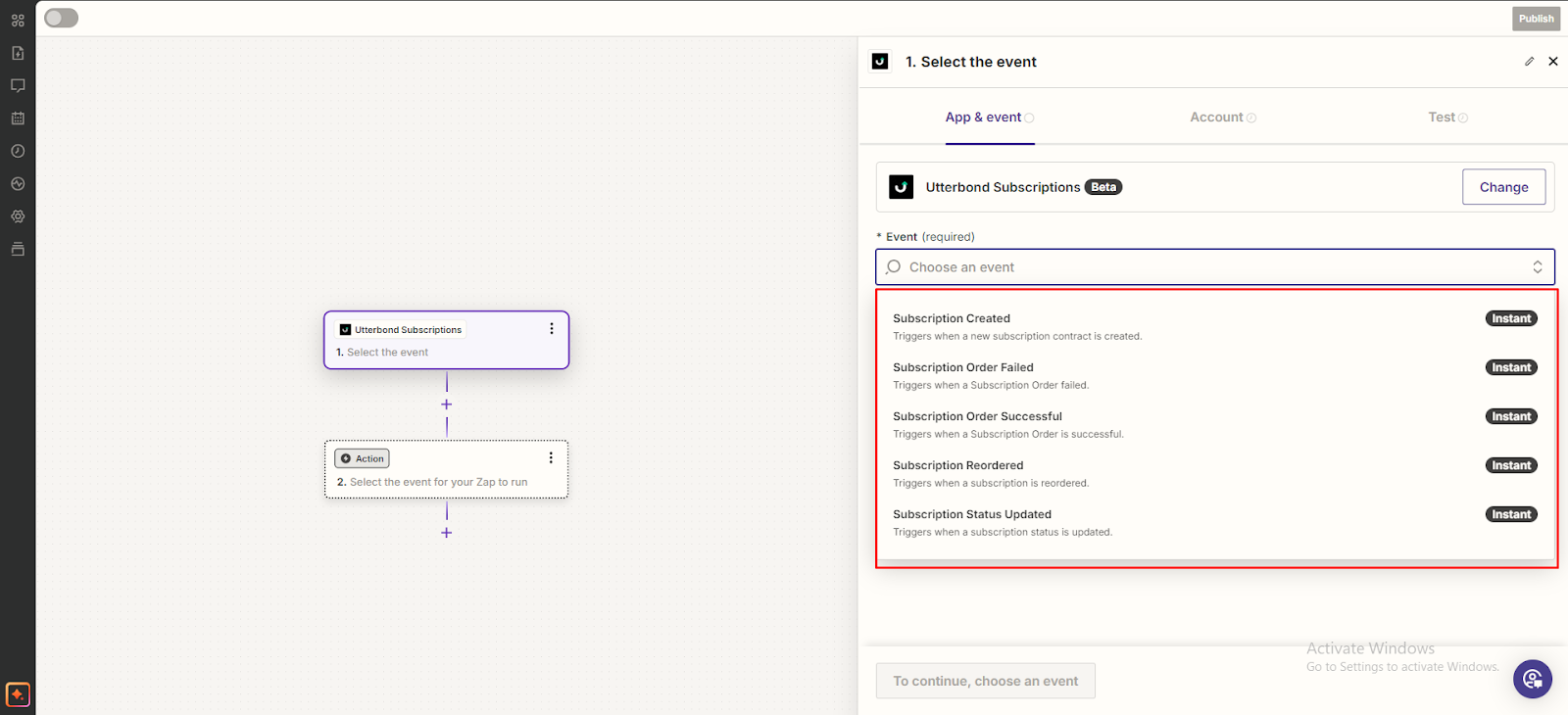The image size is (1568, 715).
Task: Select the Utterbond Subscriptions trigger step card
Action: coord(446,340)
